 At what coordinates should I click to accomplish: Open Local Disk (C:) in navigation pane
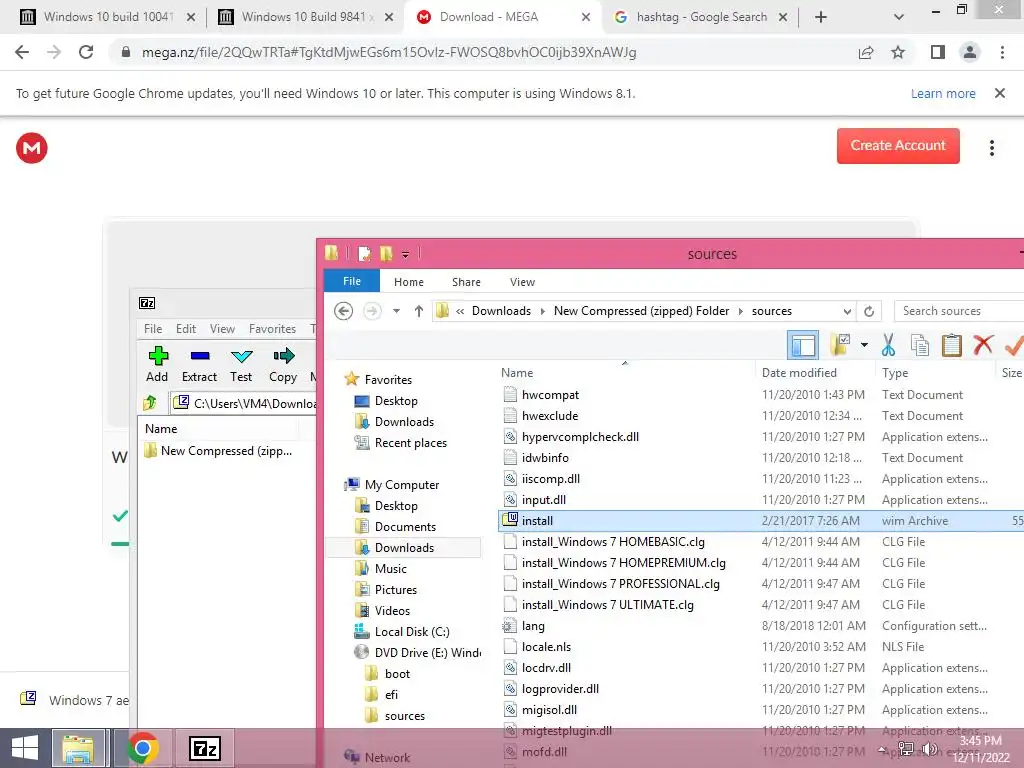[x=412, y=632]
